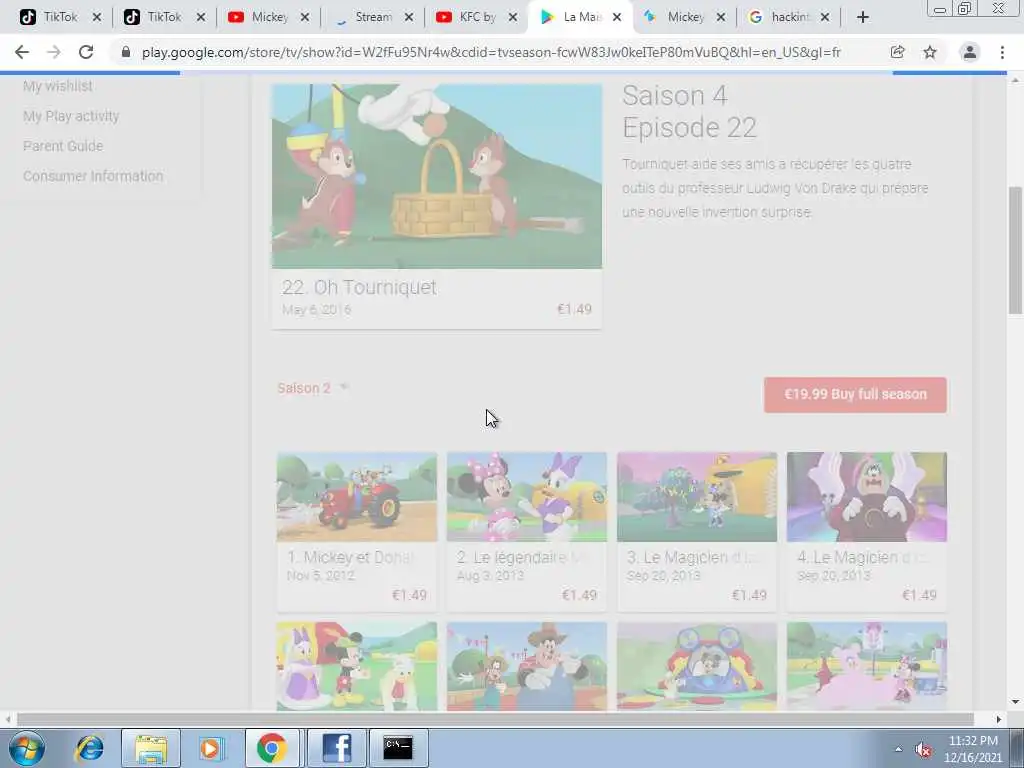Click the horizontal scrollbar at bottom
The image size is (1024, 768).
click(x=495, y=719)
